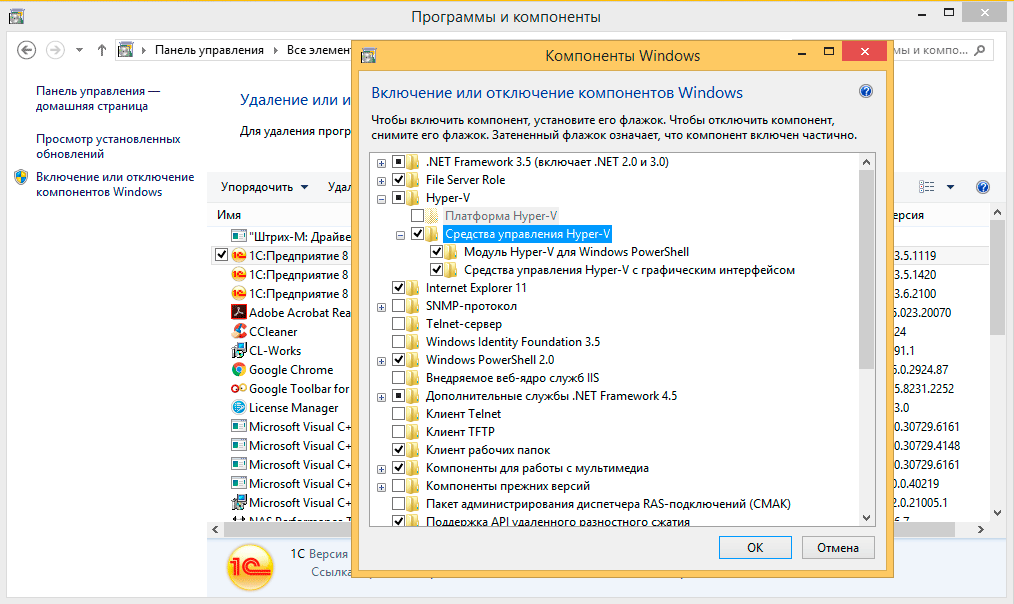
Task: Expand SNMP-протокол tree node
Action: coord(382,307)
